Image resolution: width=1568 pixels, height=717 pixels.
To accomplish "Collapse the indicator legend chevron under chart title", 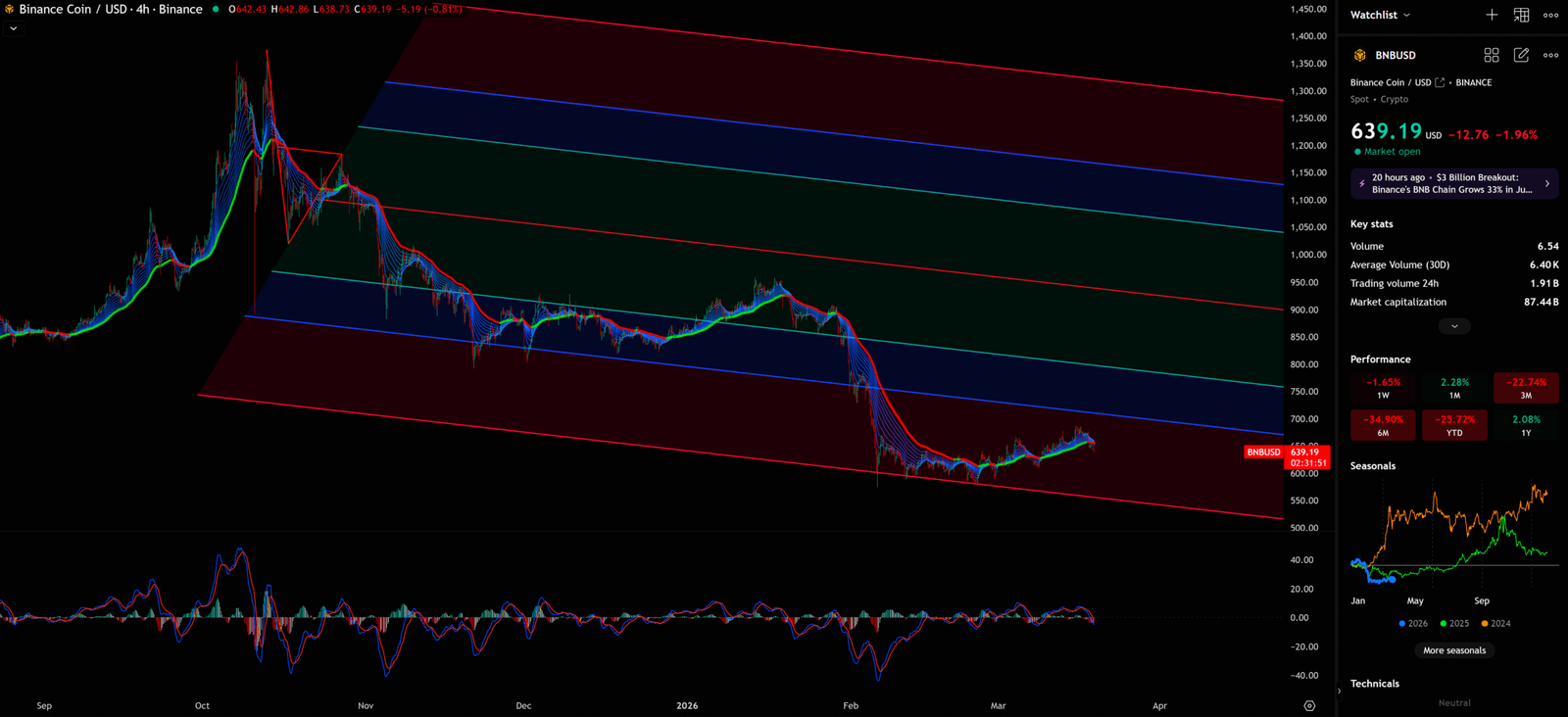I will coord(13,29).
